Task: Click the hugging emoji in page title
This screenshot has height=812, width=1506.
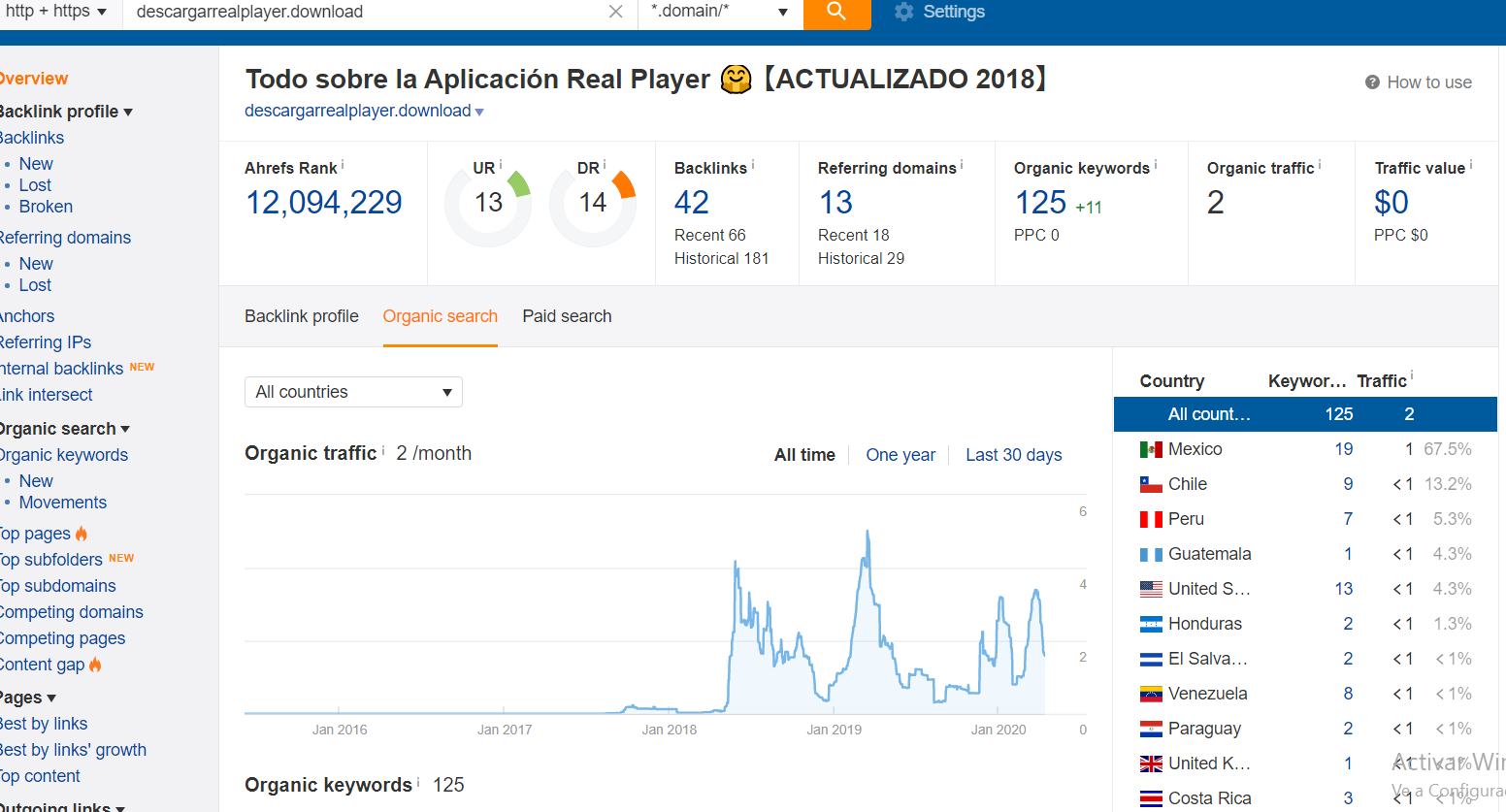Action: click(737, 80)
